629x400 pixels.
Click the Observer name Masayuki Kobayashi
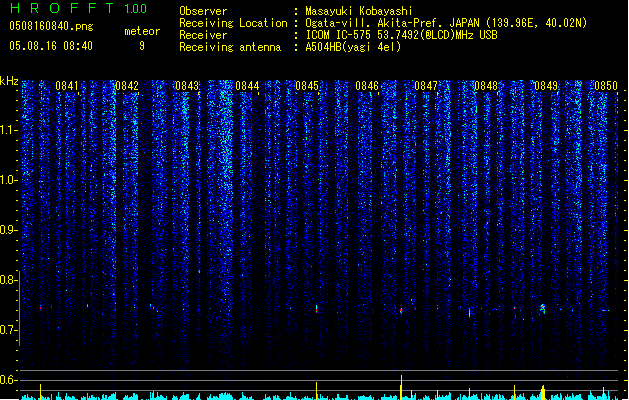359,11
